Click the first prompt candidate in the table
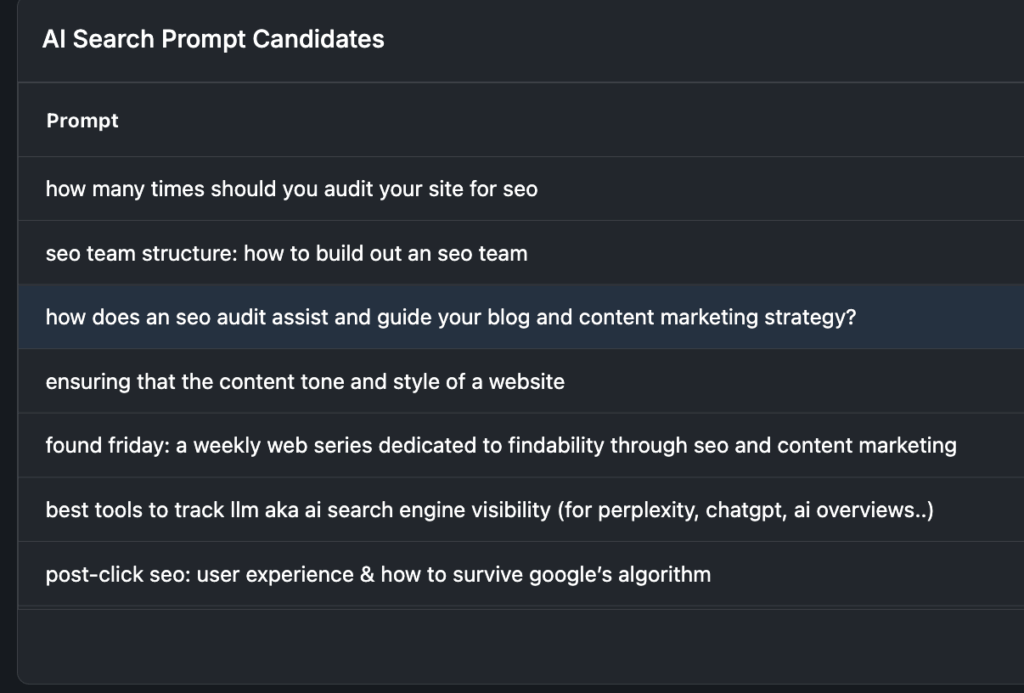Screen dimensions: 1024x693 point(291,189)
